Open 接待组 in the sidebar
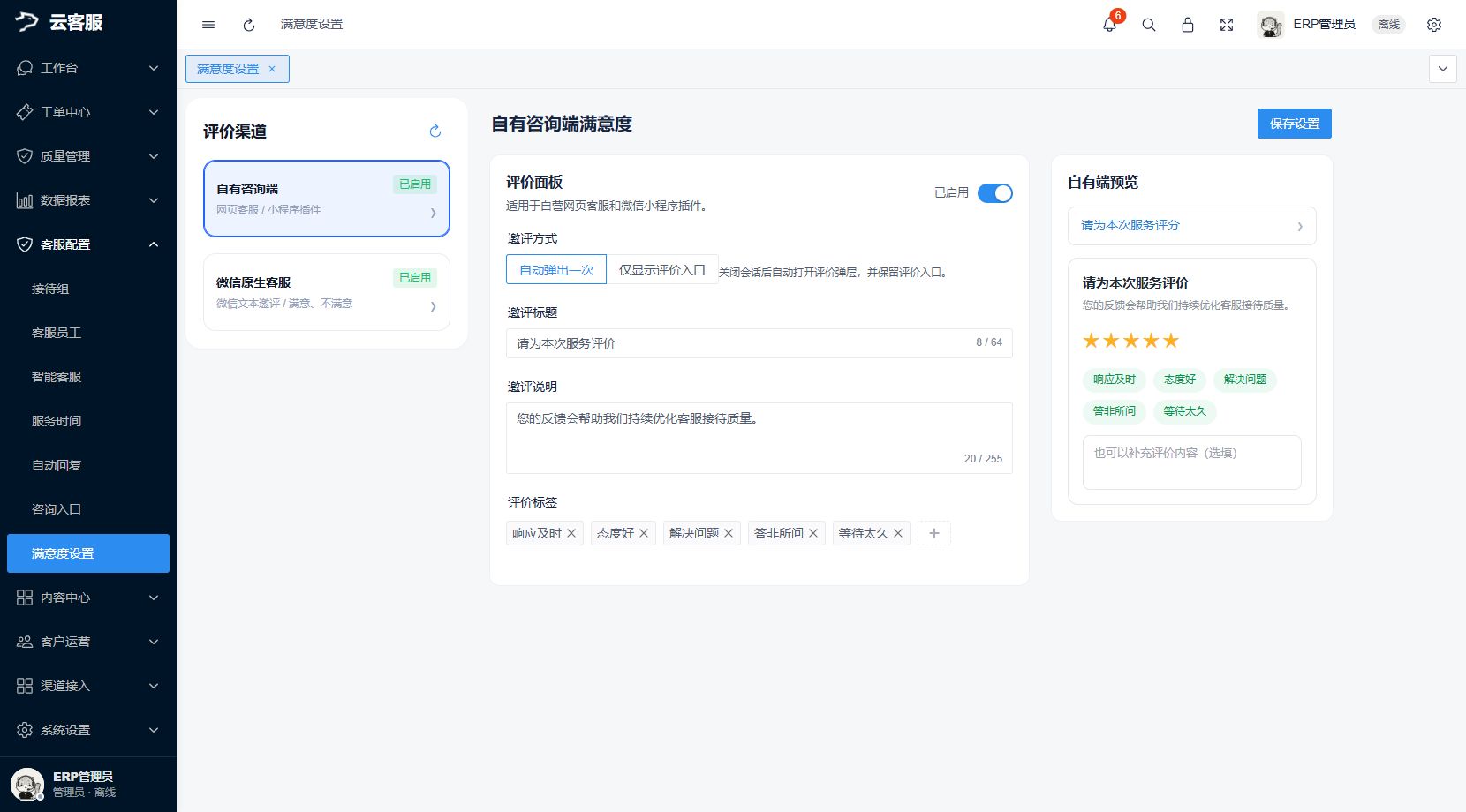Image resolution: width=1466 pixels, height=812 pixels. pyautogui.click(x=88, y=289)
